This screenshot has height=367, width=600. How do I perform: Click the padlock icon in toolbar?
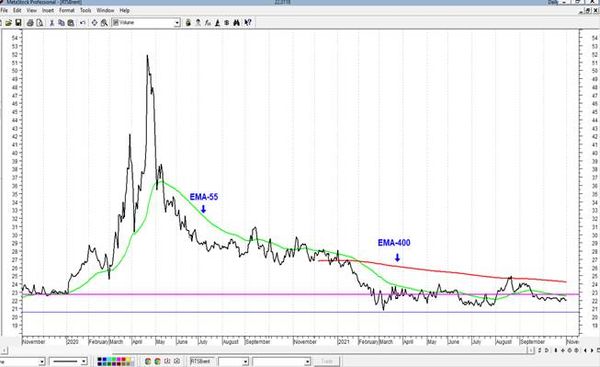click(x=188, y=23)
